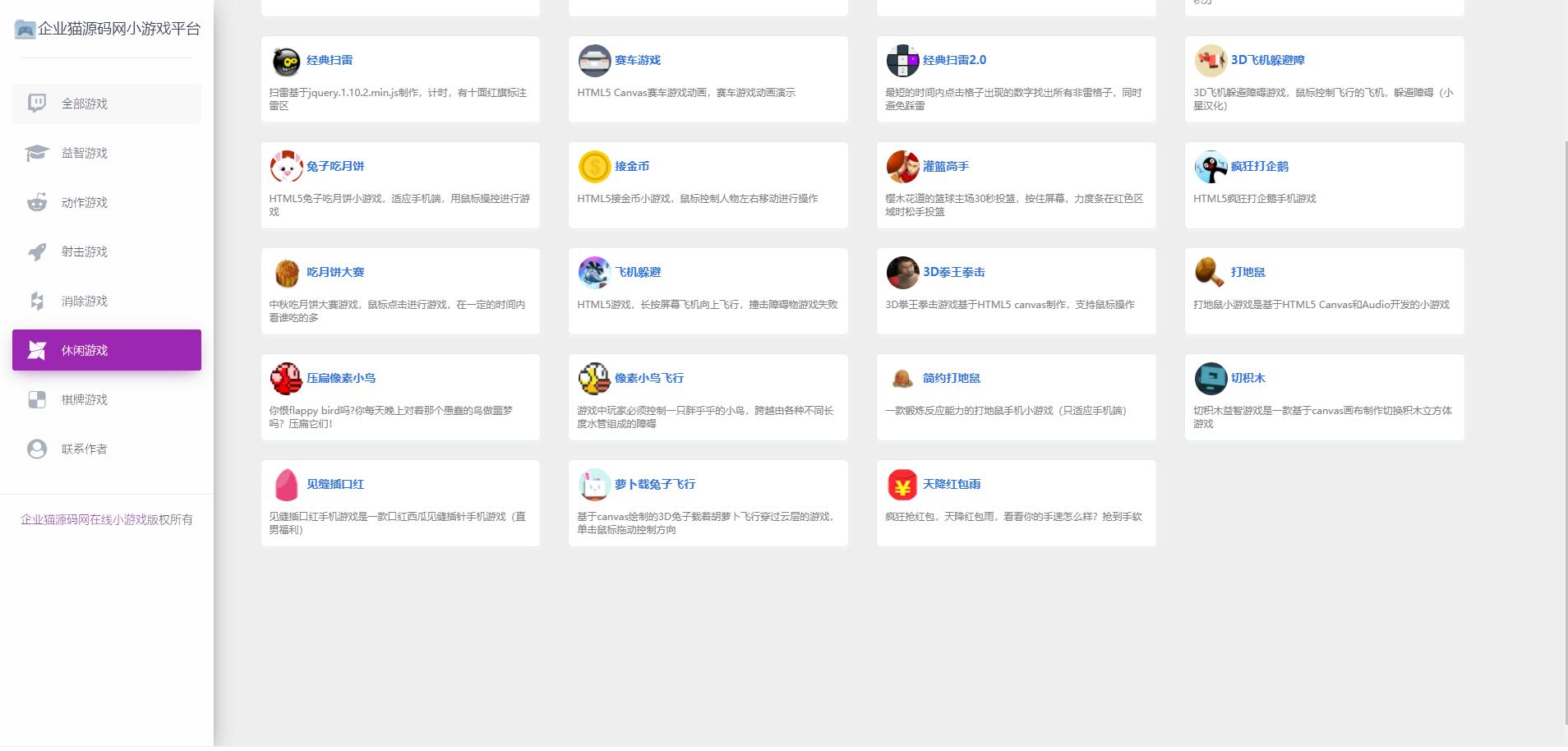Image resolution: width=1568 pixels, height=751 pixels.
Task: Click the 见缝插口红 lipstick icon
Action: [286, 486]
